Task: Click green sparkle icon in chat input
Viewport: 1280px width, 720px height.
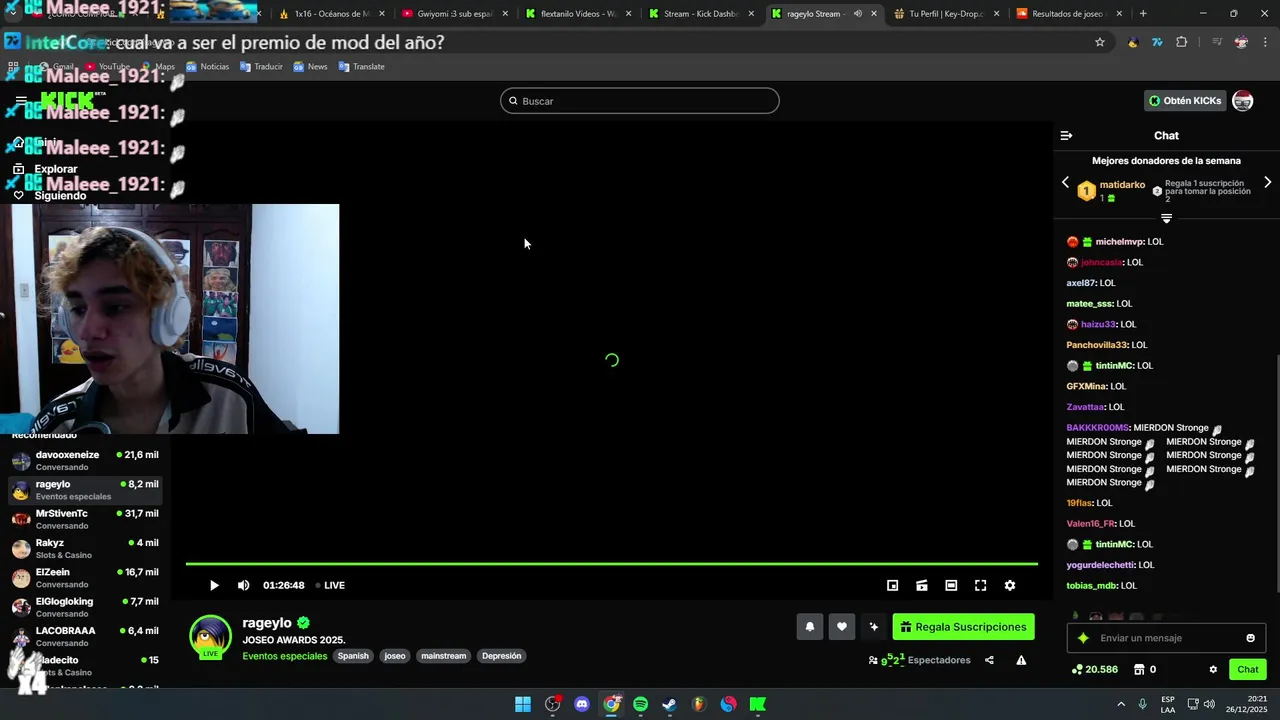Action: coord(1083,638)
